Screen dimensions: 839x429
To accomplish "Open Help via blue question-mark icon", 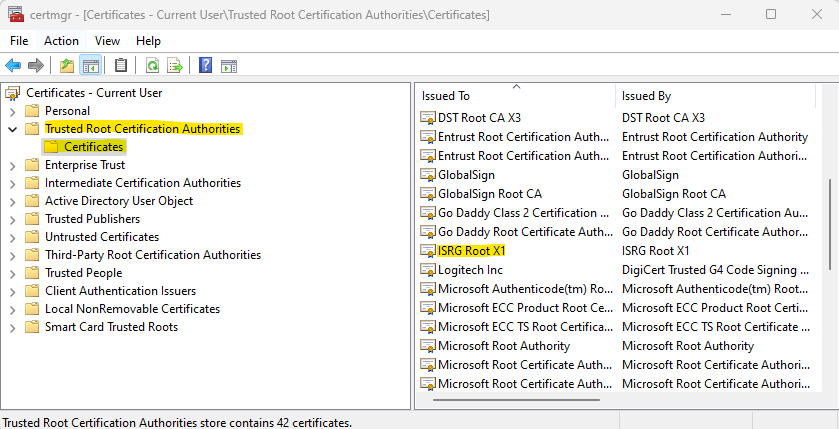I will pos(205,66).
